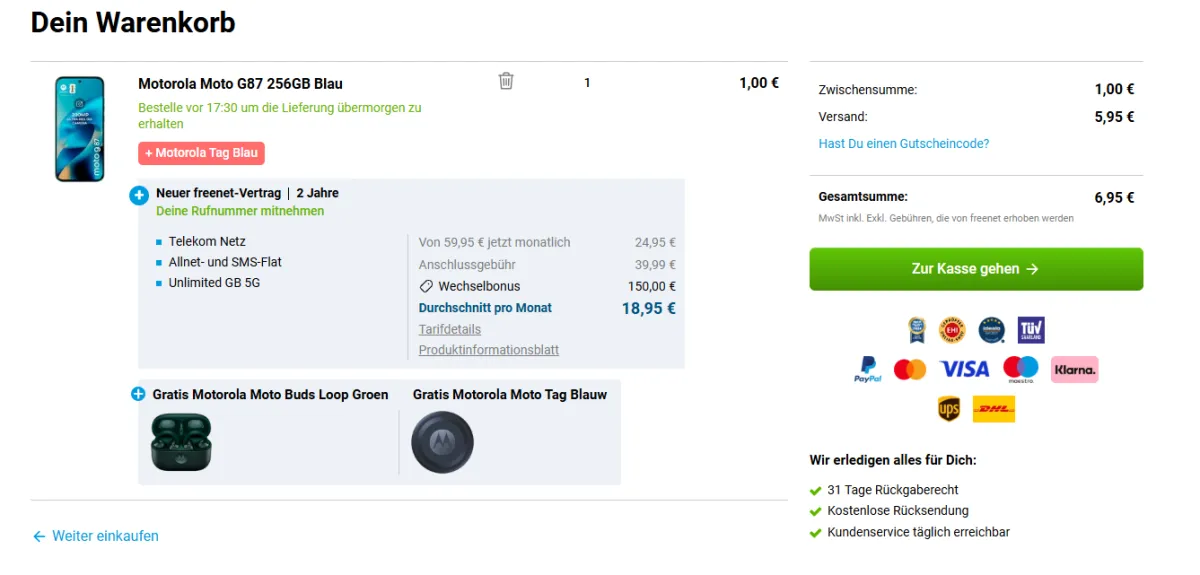Click the TÜV Saarland certification badge

tap(1031, 329)
